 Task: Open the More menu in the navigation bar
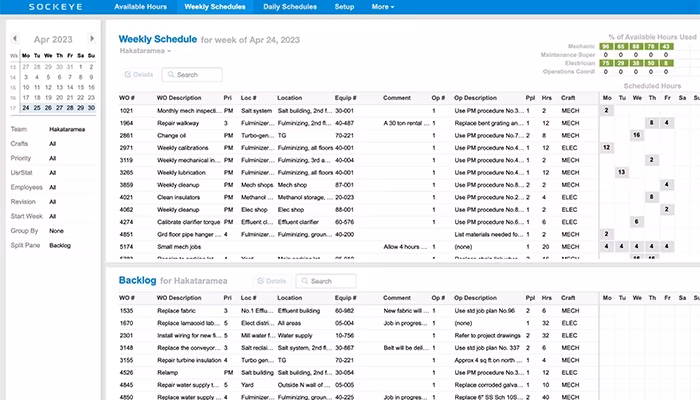383,7
